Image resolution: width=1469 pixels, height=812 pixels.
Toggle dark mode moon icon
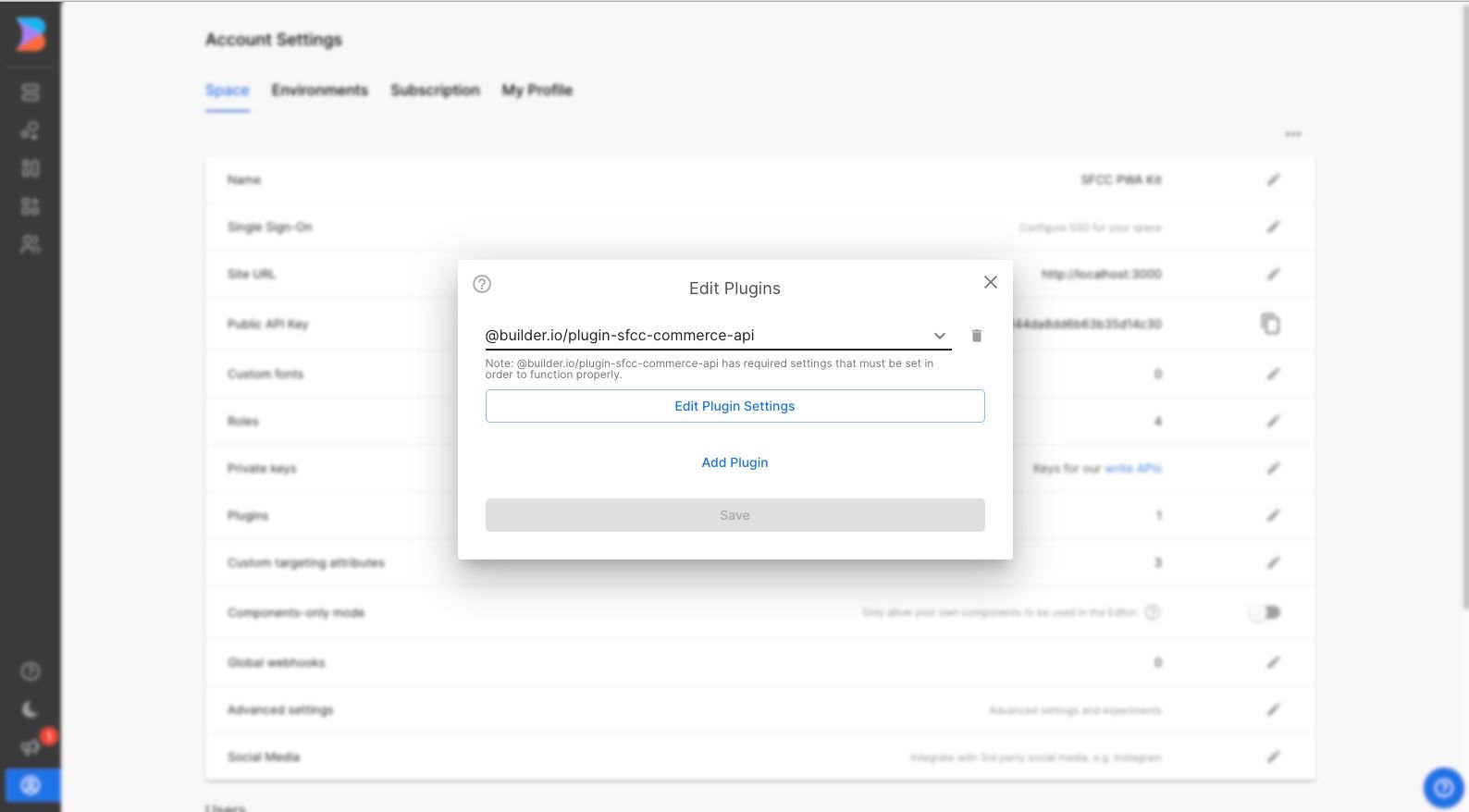(x=31, y=709)
